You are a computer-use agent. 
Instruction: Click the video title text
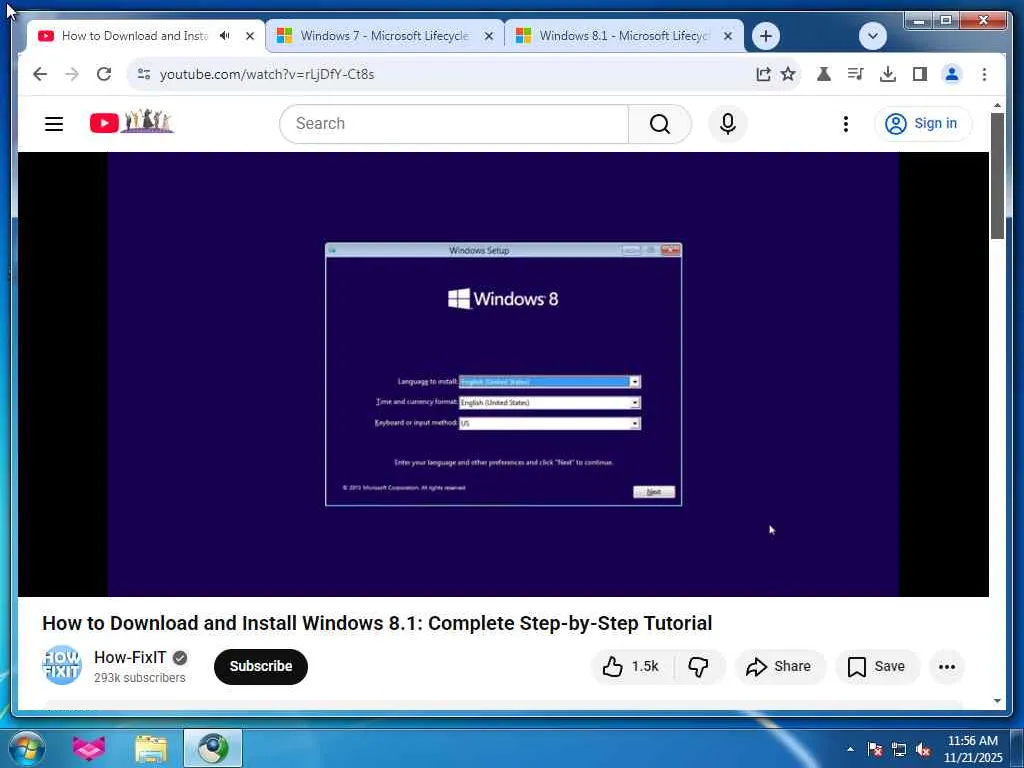pos(377,623)
